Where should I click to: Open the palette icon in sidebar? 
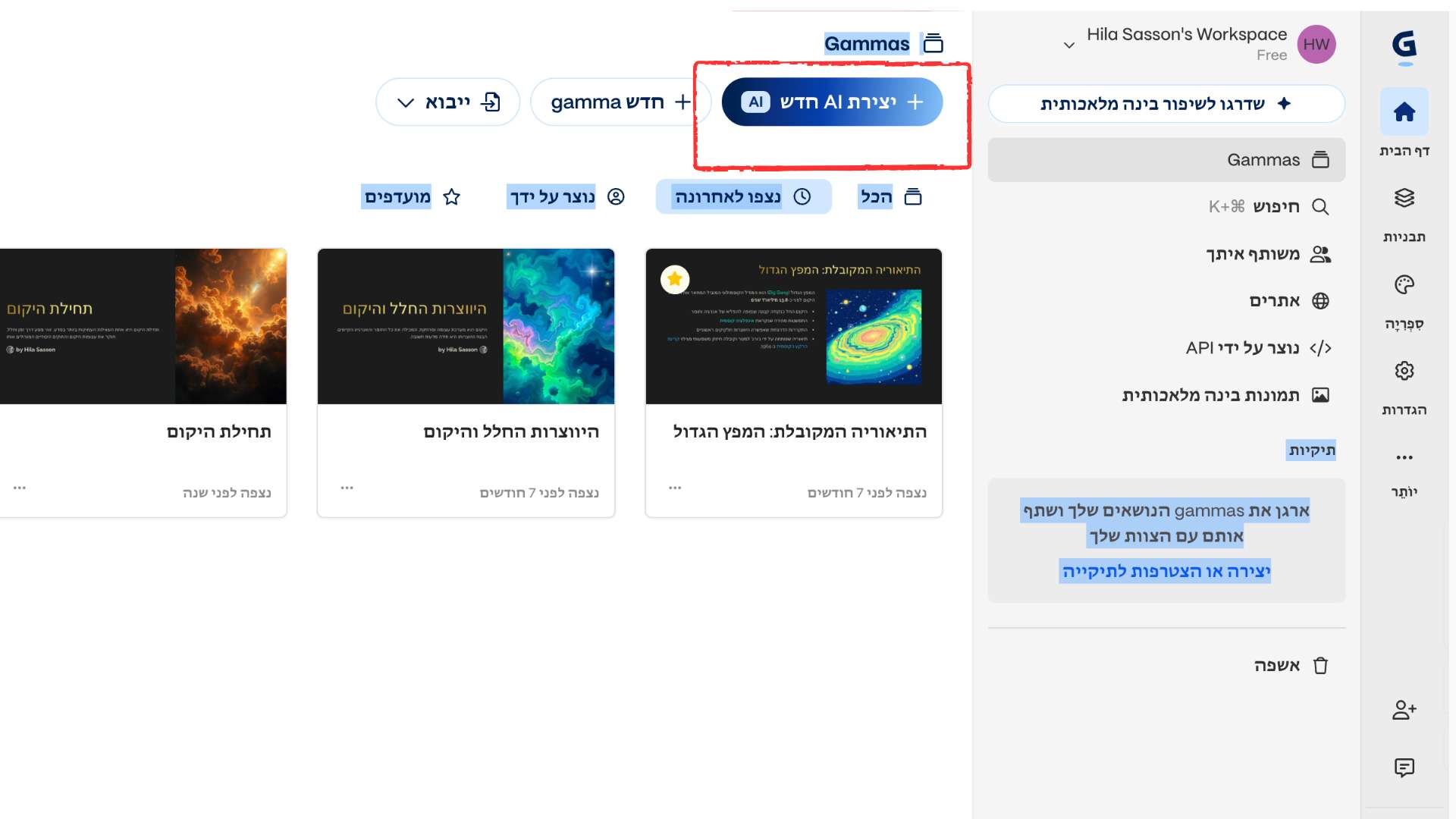click(x=1404, y=285)
